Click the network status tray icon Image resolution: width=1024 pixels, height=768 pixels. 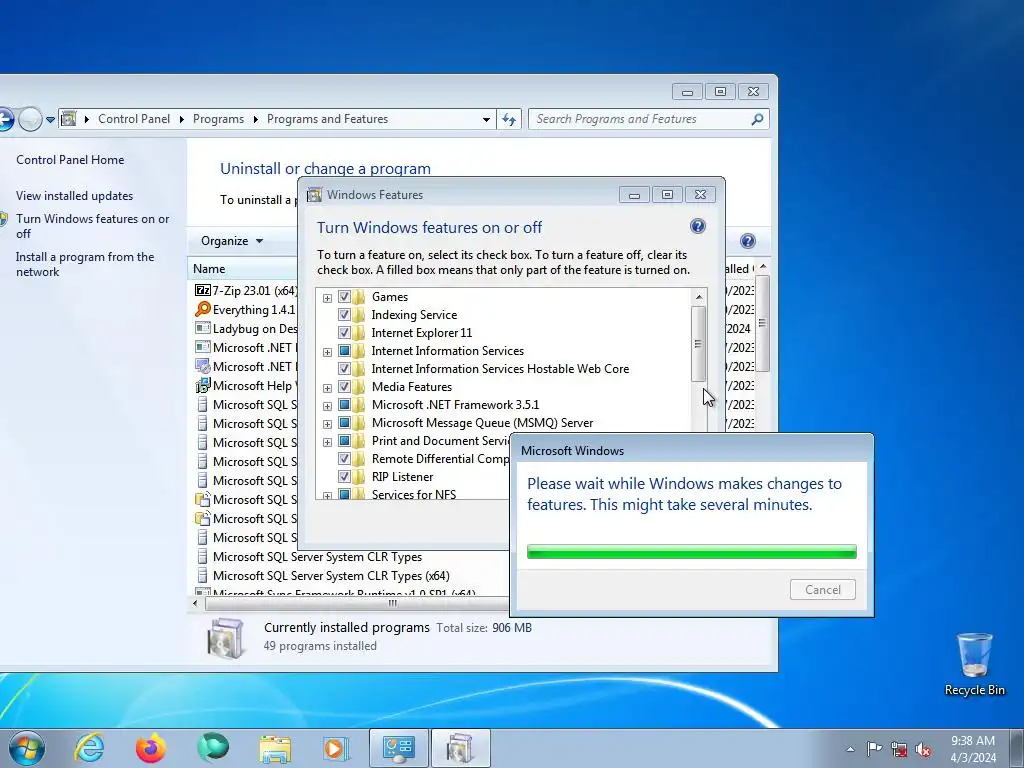coord(899,749)
